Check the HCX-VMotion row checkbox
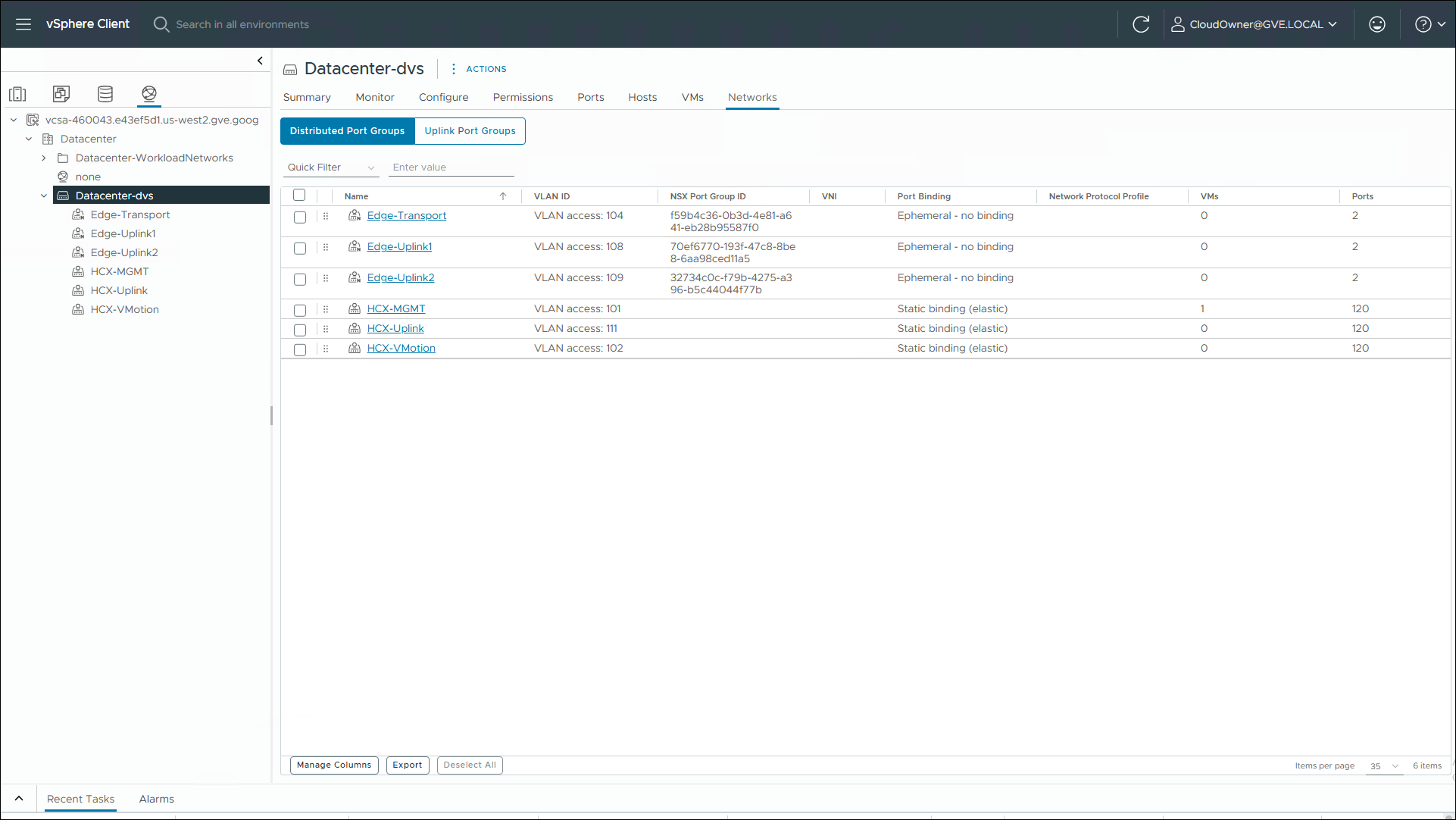 pyautogui.click(x=300, y=350)
